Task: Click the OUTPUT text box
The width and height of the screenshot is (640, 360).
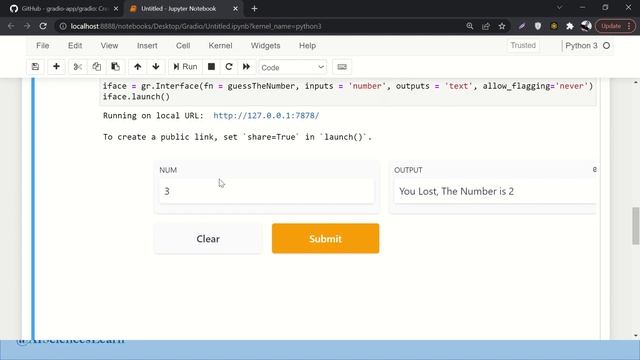Action: pos(495,191)
